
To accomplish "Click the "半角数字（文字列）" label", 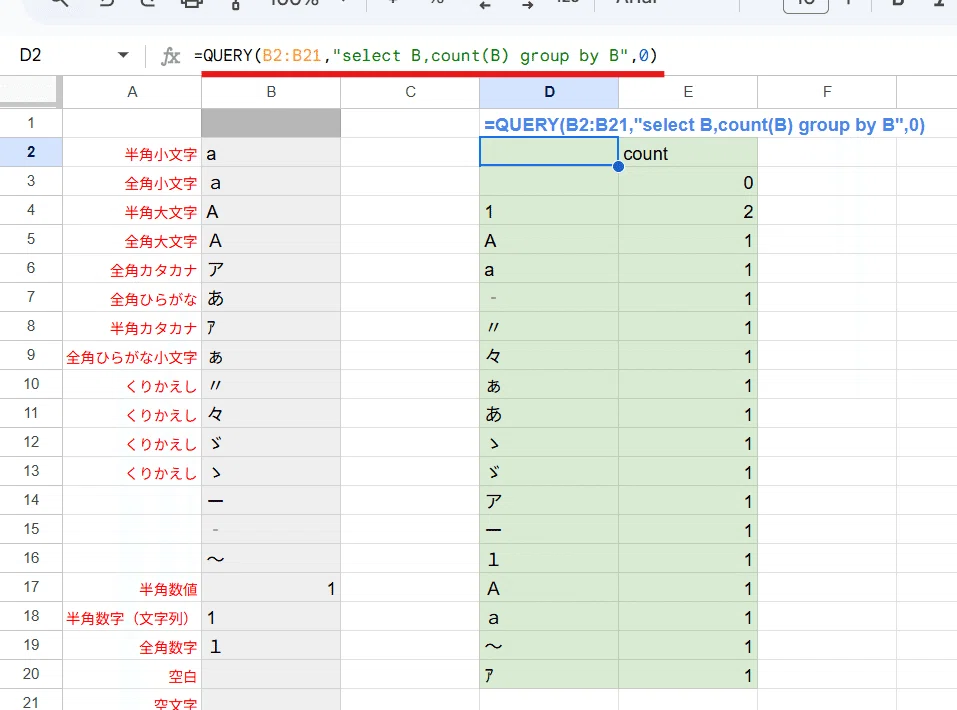I will coord(128,618).
